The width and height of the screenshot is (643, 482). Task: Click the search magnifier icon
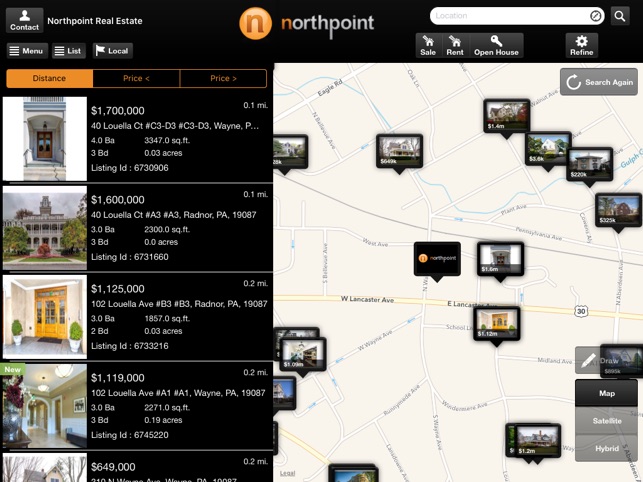click(620, 16)
